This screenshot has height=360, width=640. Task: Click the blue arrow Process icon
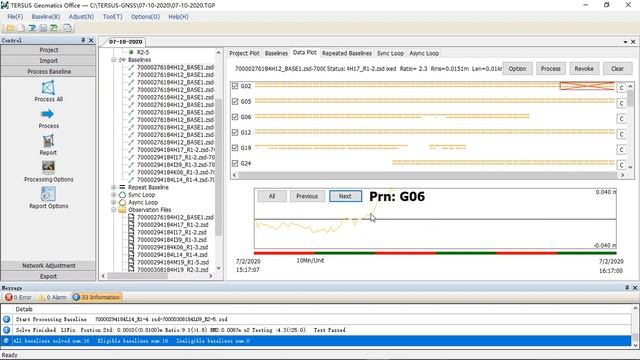pyautogui.click(x=47, y=114)
